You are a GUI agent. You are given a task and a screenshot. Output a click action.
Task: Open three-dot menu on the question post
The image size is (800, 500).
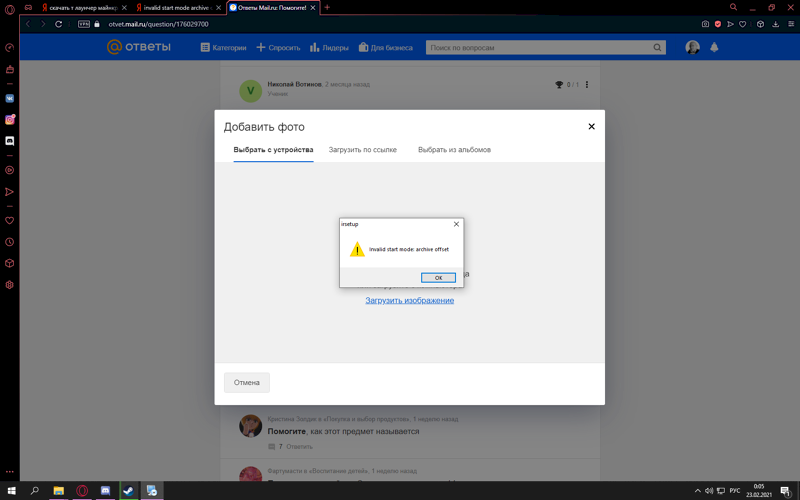click(587, 85)
